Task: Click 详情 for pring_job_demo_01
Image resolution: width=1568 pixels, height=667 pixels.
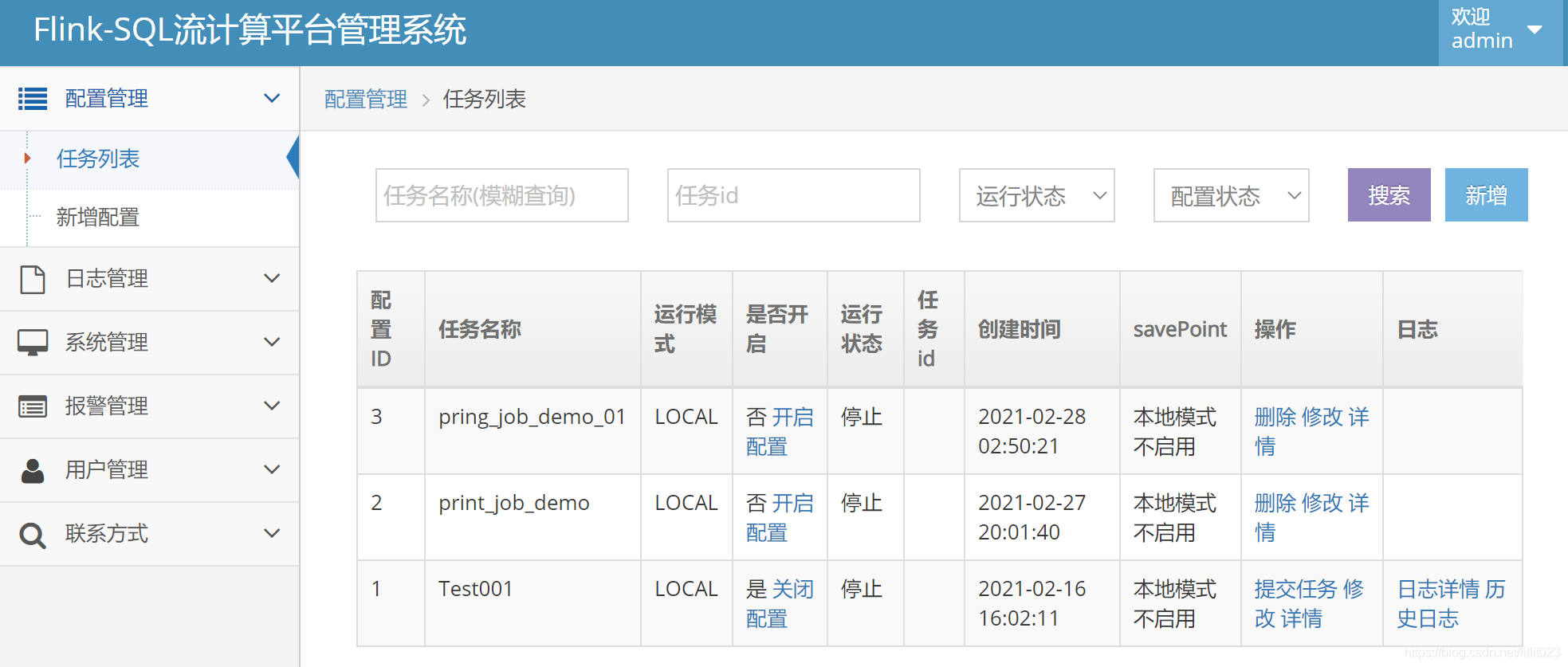Action: pos(1312,432)
